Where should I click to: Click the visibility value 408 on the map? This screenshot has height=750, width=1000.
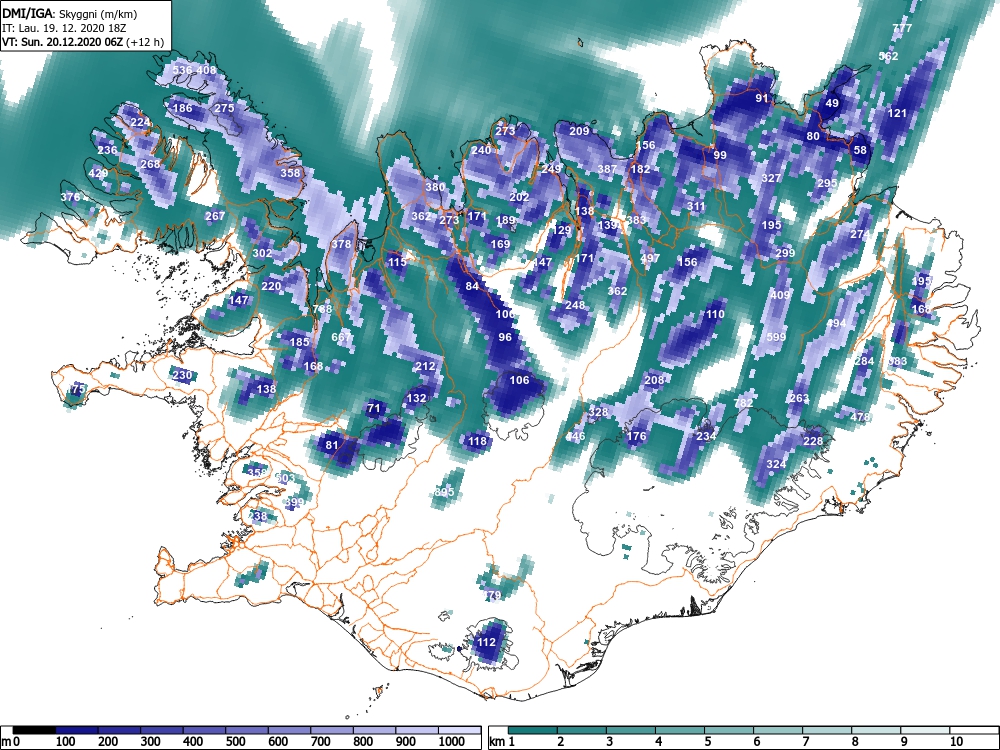(207, 70)
